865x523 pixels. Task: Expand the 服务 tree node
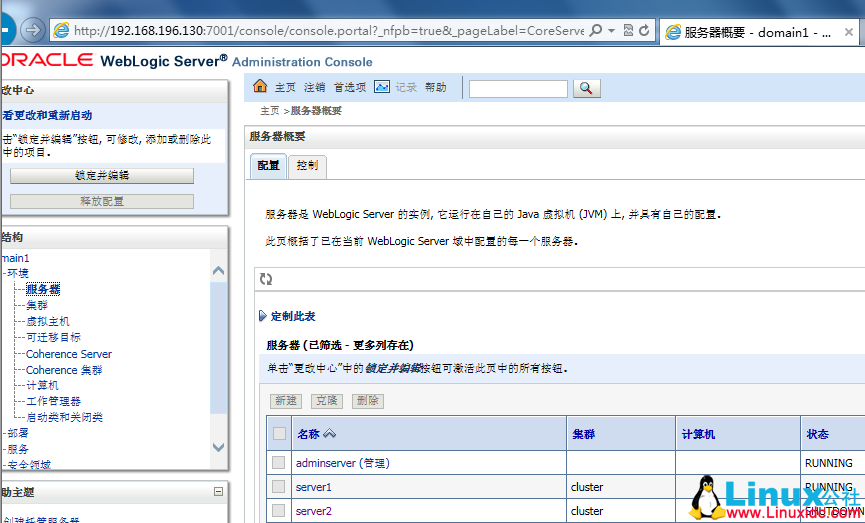[4, 449]
